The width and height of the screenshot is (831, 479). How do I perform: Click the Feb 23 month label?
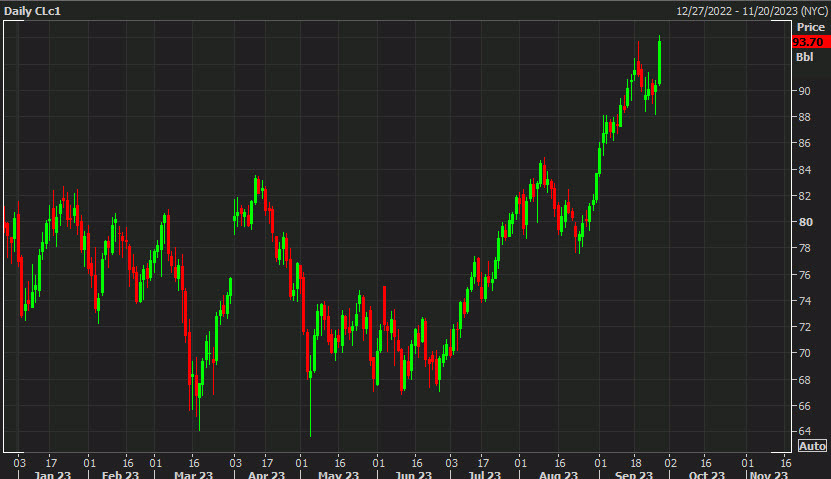[x=120, y=474]
